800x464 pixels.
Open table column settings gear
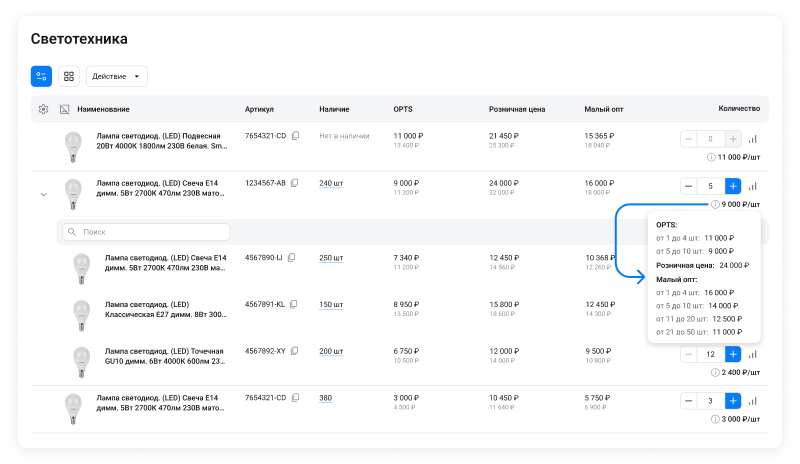click(43, 109)
